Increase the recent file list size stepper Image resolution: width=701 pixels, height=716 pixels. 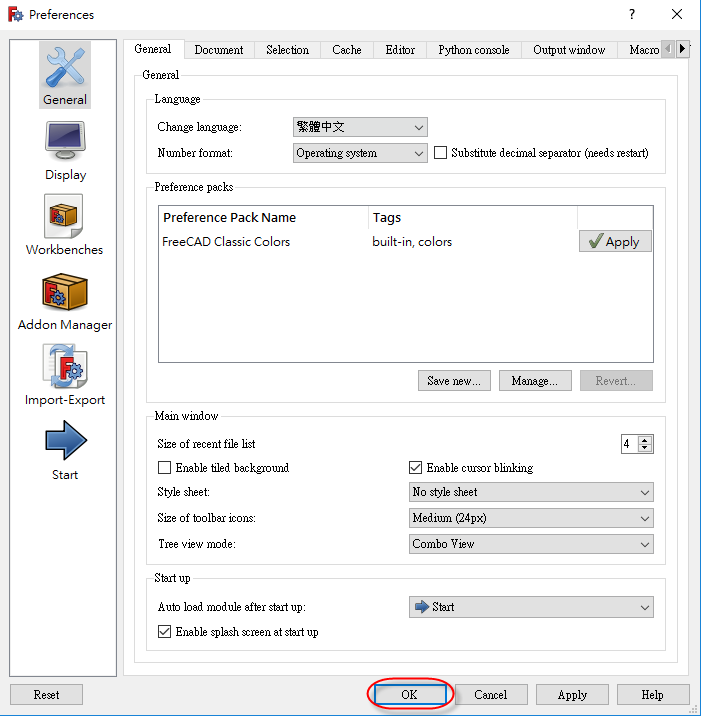[645, 440]
